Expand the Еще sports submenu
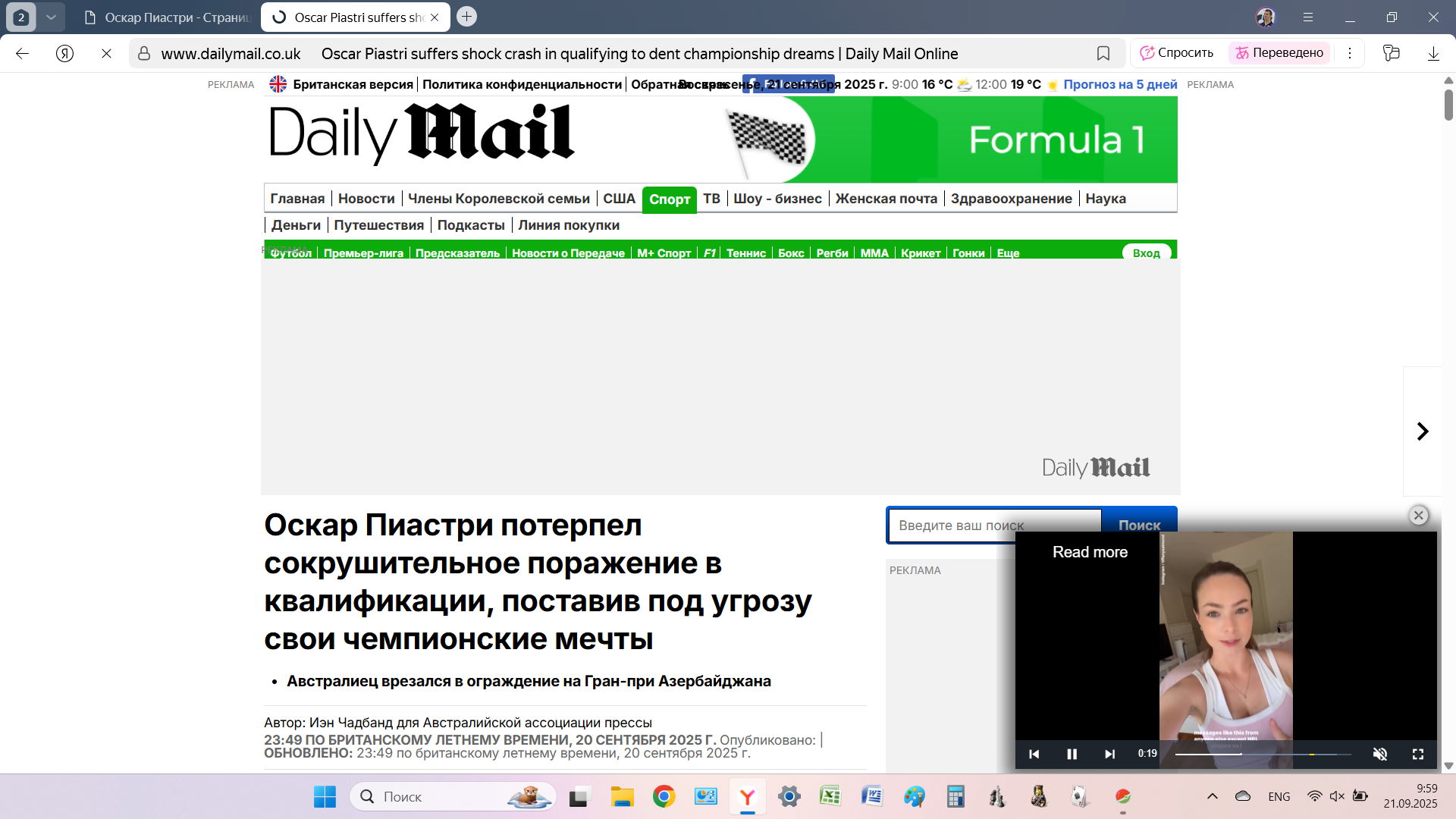 coord(1008,253)
